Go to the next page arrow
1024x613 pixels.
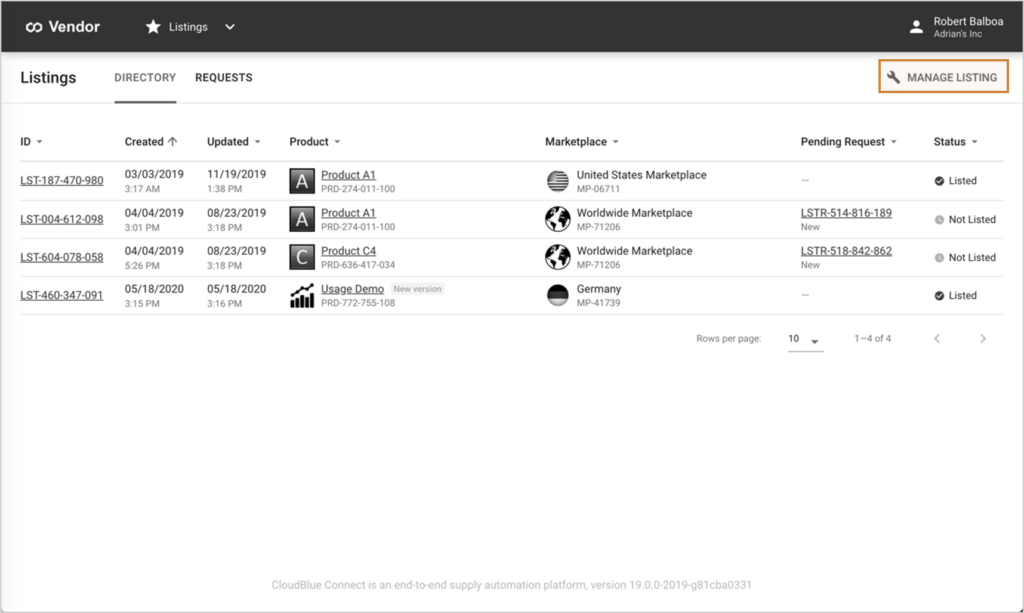pyautogui.click(x=982, y=338)
